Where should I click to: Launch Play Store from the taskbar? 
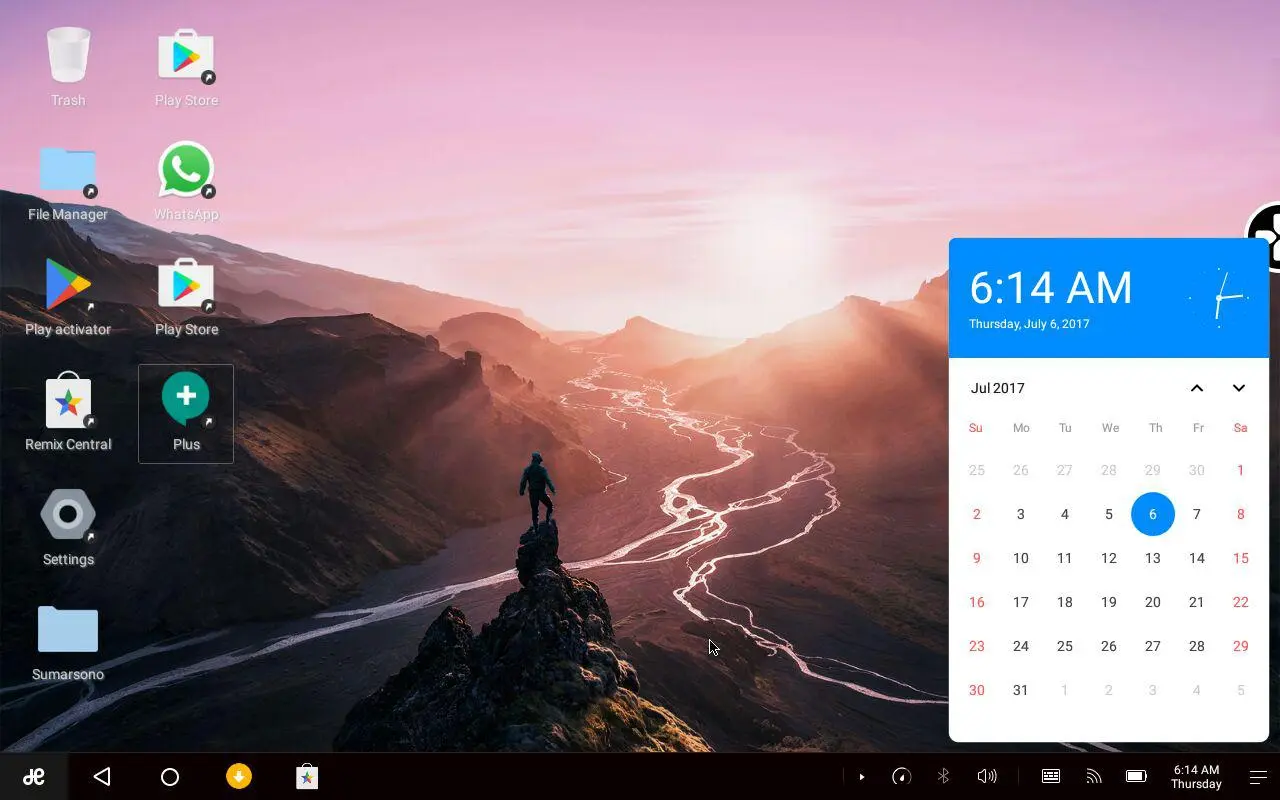[x=307, y=776]
